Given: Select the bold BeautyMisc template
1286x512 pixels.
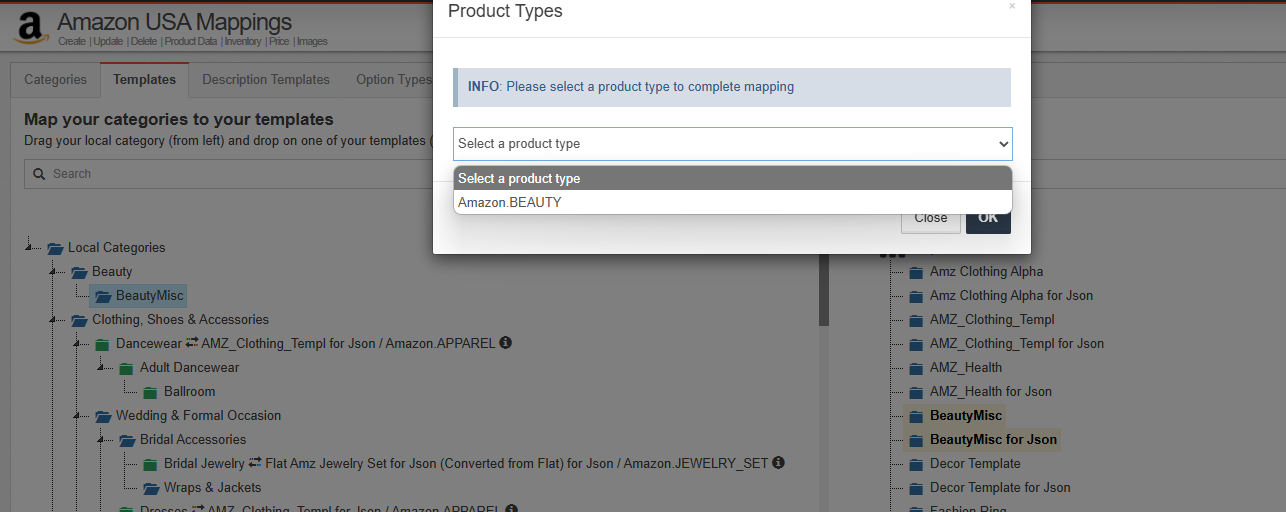Looking at the screenshot, I should 966,415.
